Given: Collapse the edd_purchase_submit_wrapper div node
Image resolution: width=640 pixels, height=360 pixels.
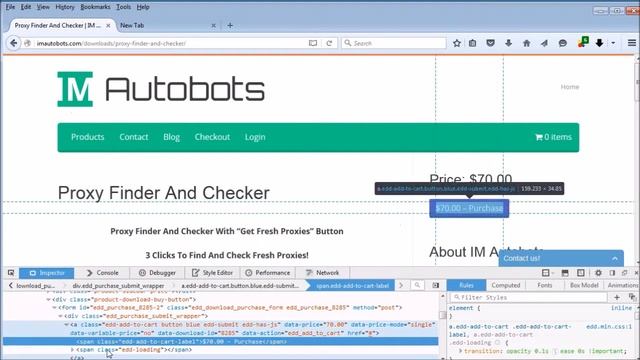Looking at the screenshot, I should [60, 316].
